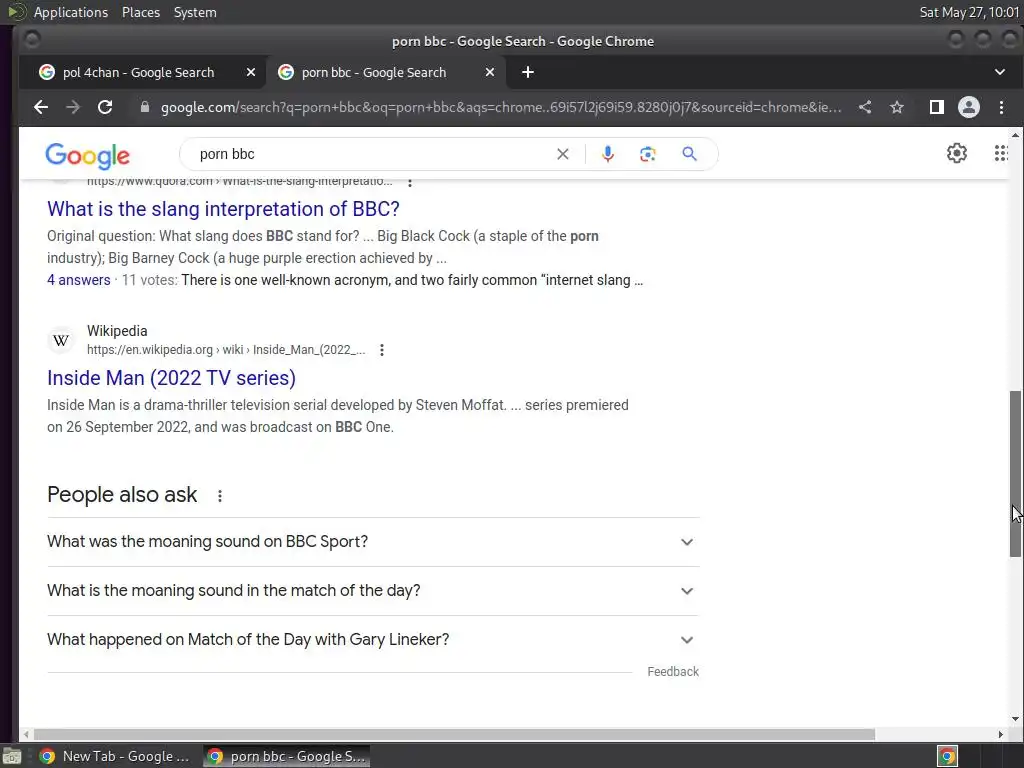Open Google quick settings gear
Screen dimensions: 1024x768
click(957, 153)
